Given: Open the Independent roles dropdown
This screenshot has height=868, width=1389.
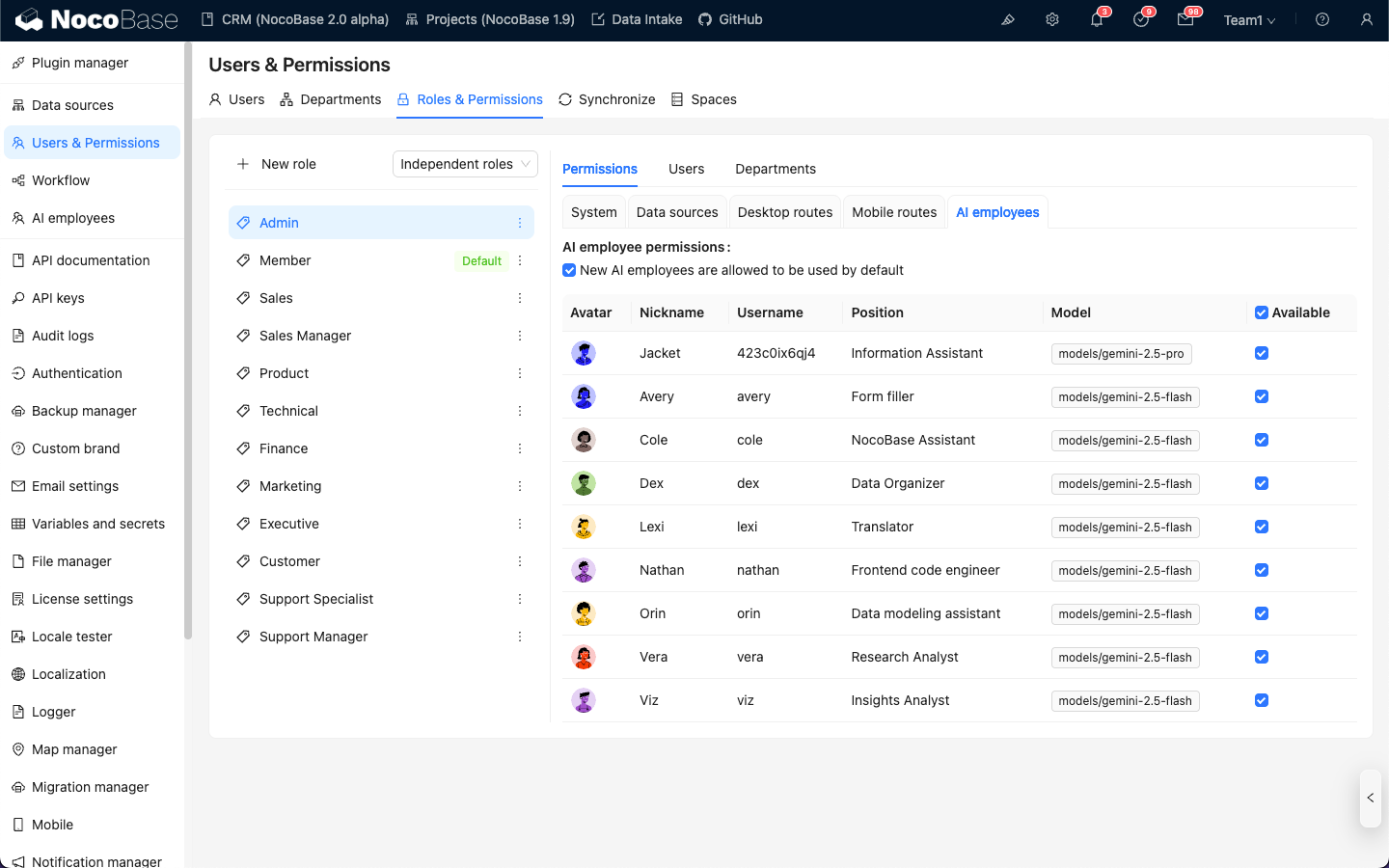Looking at the screenshot, I should (x=465, y=164).
